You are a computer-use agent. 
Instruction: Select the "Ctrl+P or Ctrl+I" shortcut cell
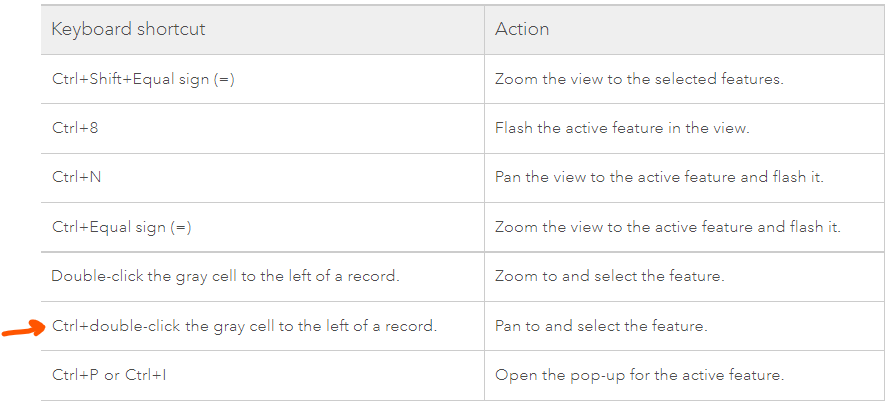(x=110, y=376)
